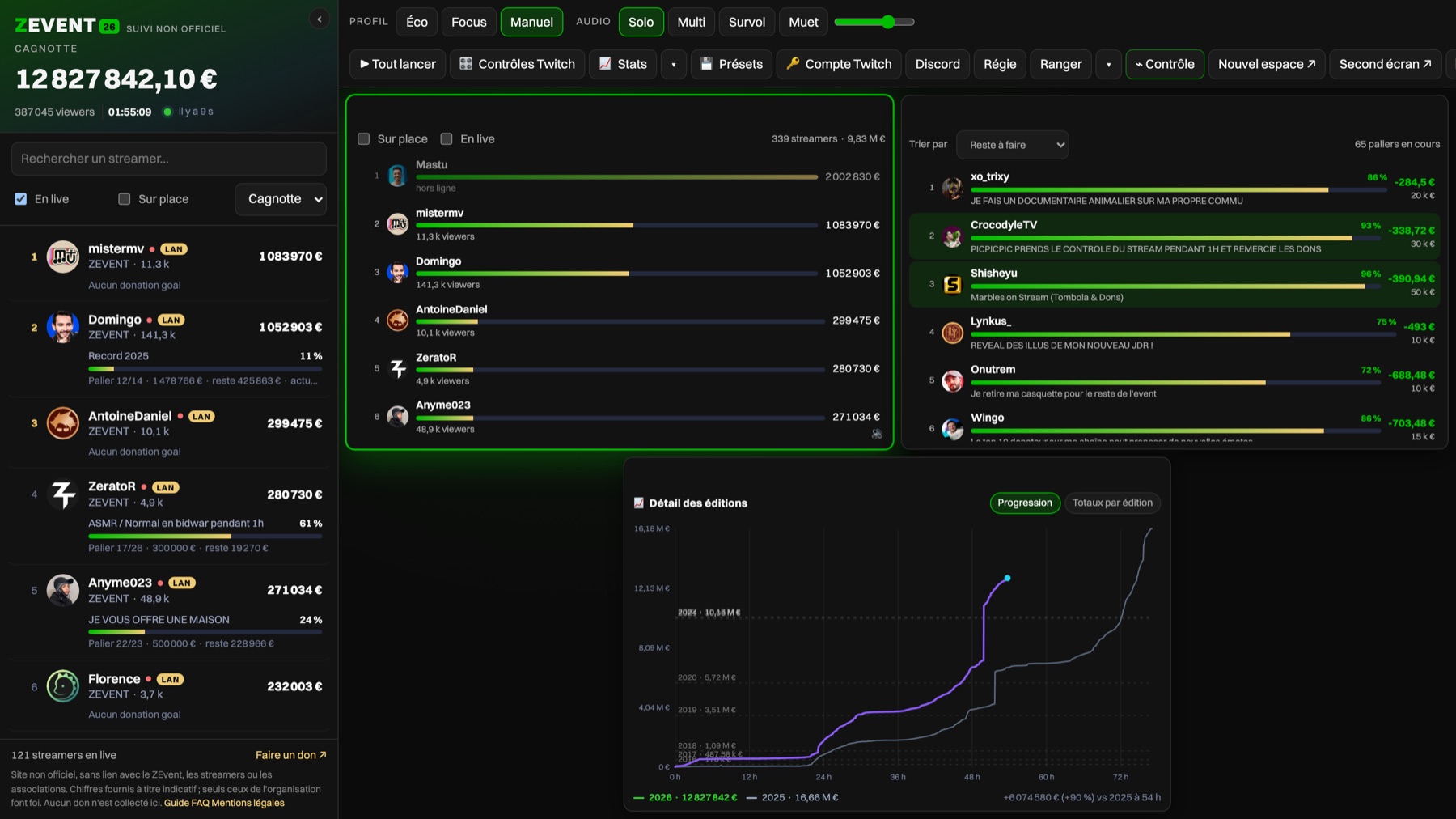The image size is (1456, 819).
Task: Open the Discord button
Action: point(938,64)
